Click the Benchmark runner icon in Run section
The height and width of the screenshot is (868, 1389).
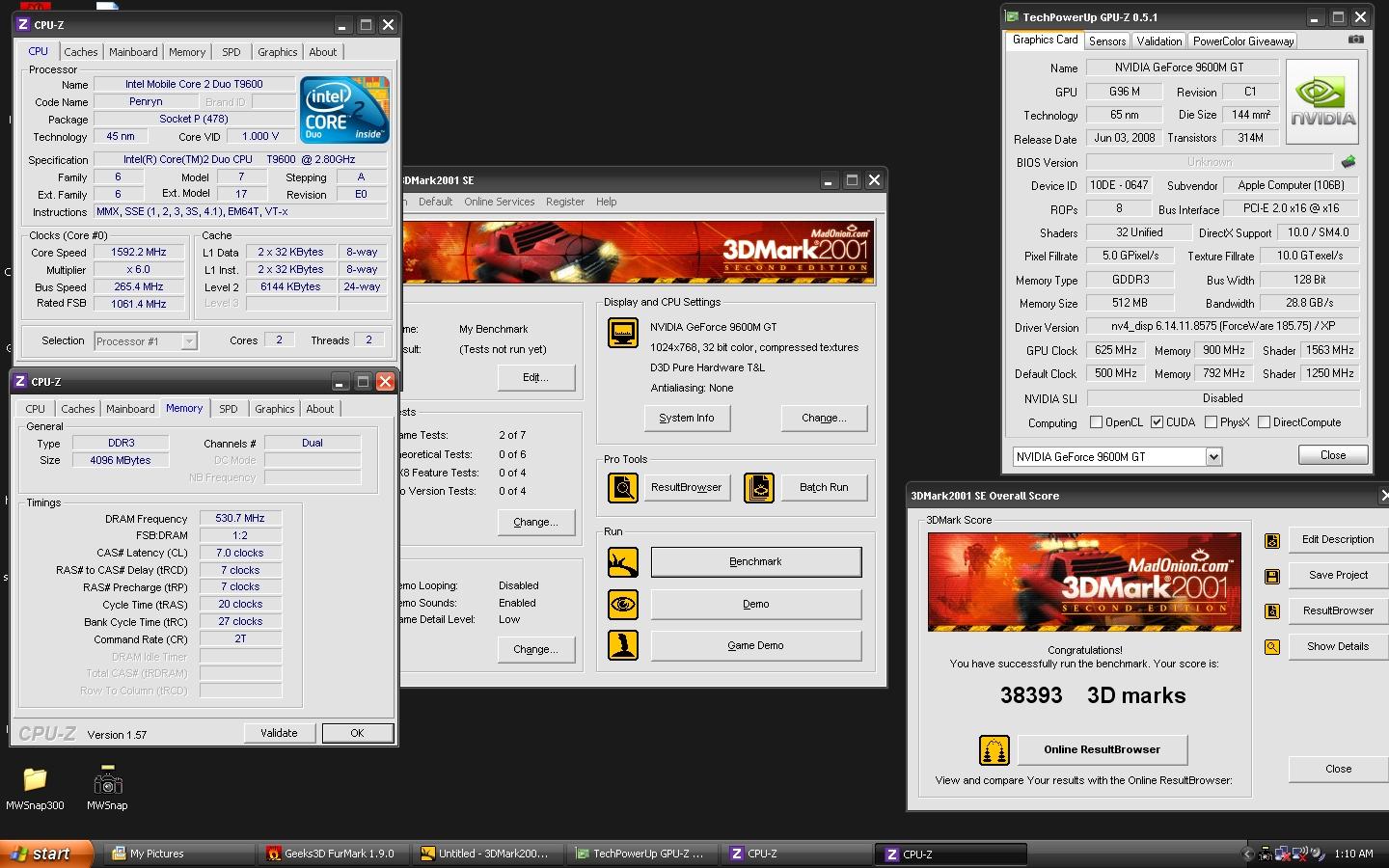point(623,562)
